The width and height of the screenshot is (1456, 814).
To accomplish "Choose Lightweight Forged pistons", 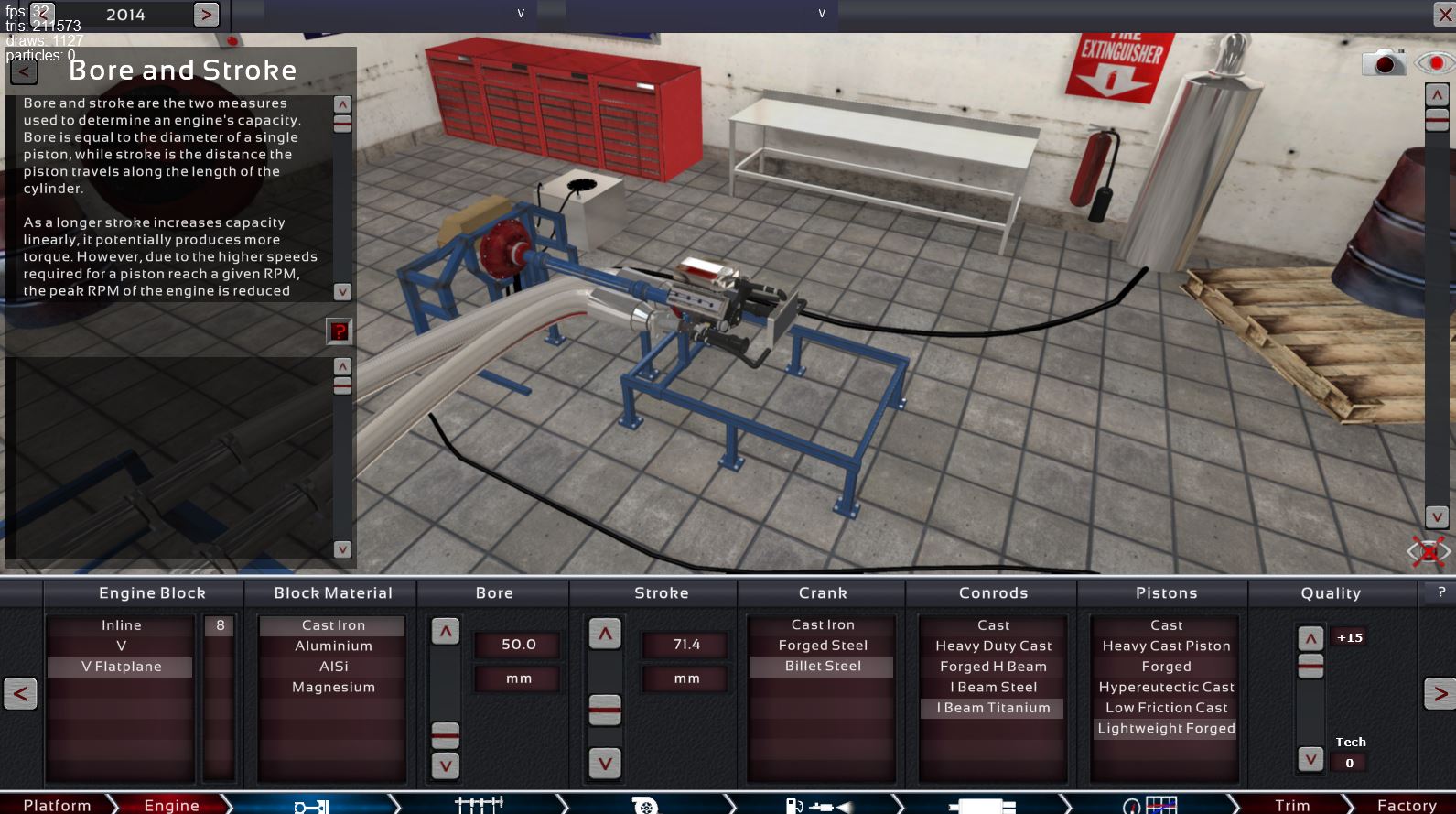I will (1166, 729).
